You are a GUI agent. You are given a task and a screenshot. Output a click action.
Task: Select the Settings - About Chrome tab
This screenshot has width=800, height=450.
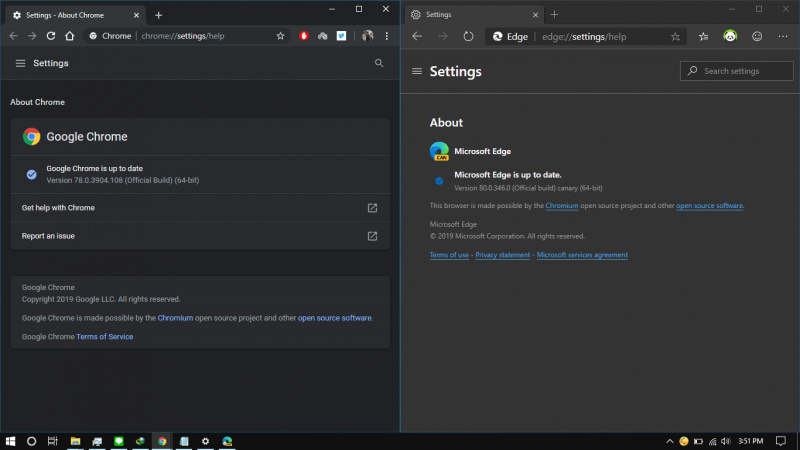(x=76, y=15)
